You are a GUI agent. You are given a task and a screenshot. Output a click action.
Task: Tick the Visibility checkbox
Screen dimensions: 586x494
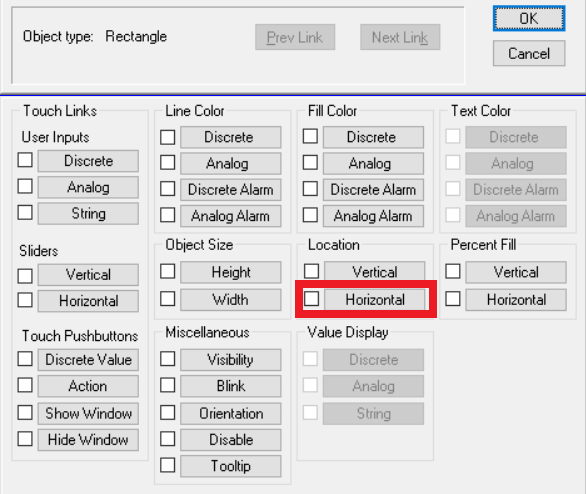click(x=167, y=359)
